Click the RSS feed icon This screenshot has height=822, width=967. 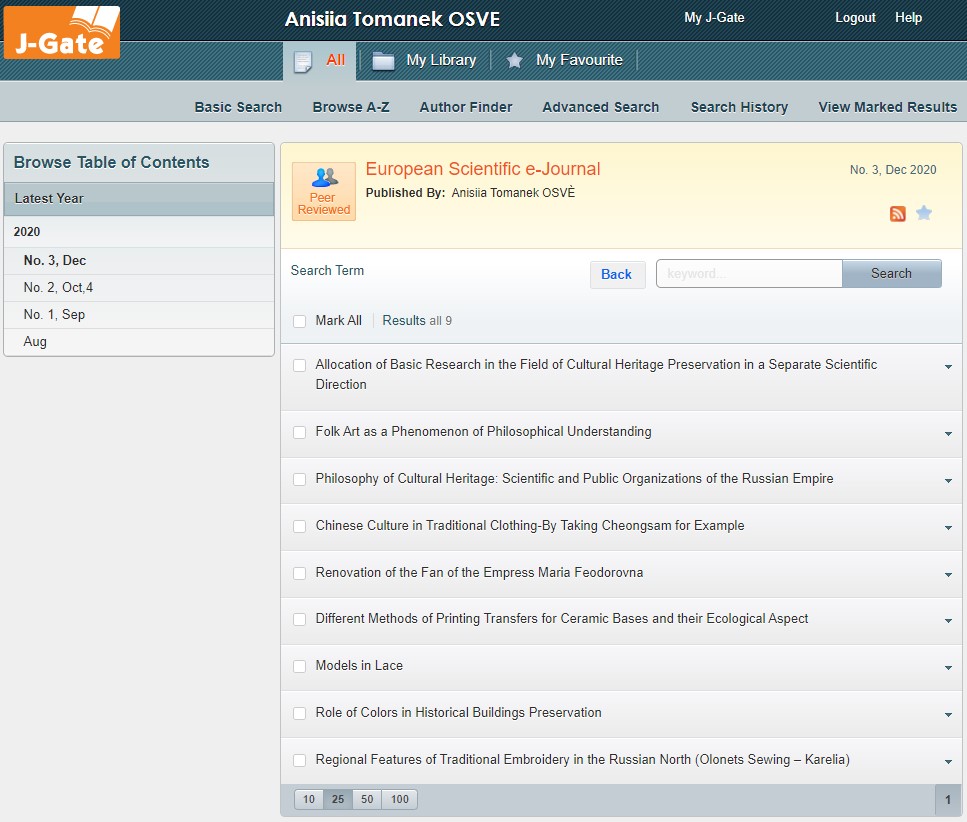point(897,213)
